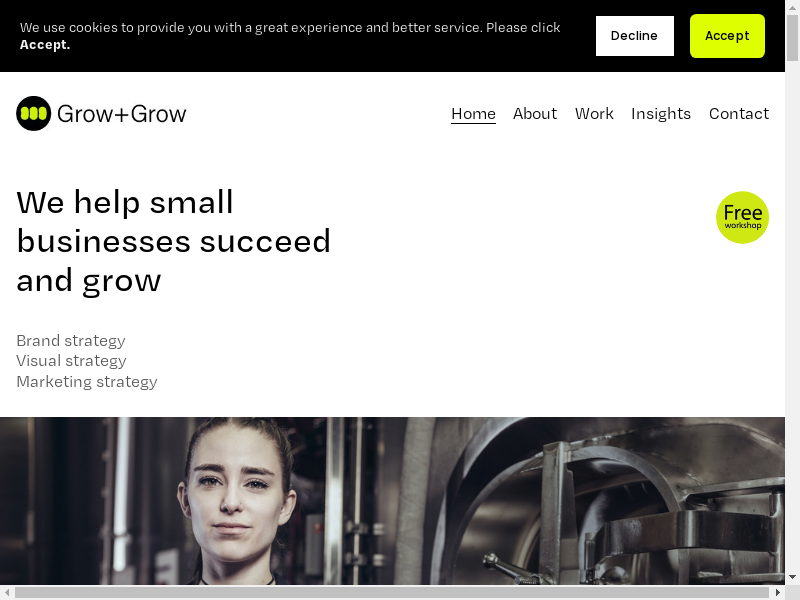Accept cookies with the yellow button

click(727, 36)
